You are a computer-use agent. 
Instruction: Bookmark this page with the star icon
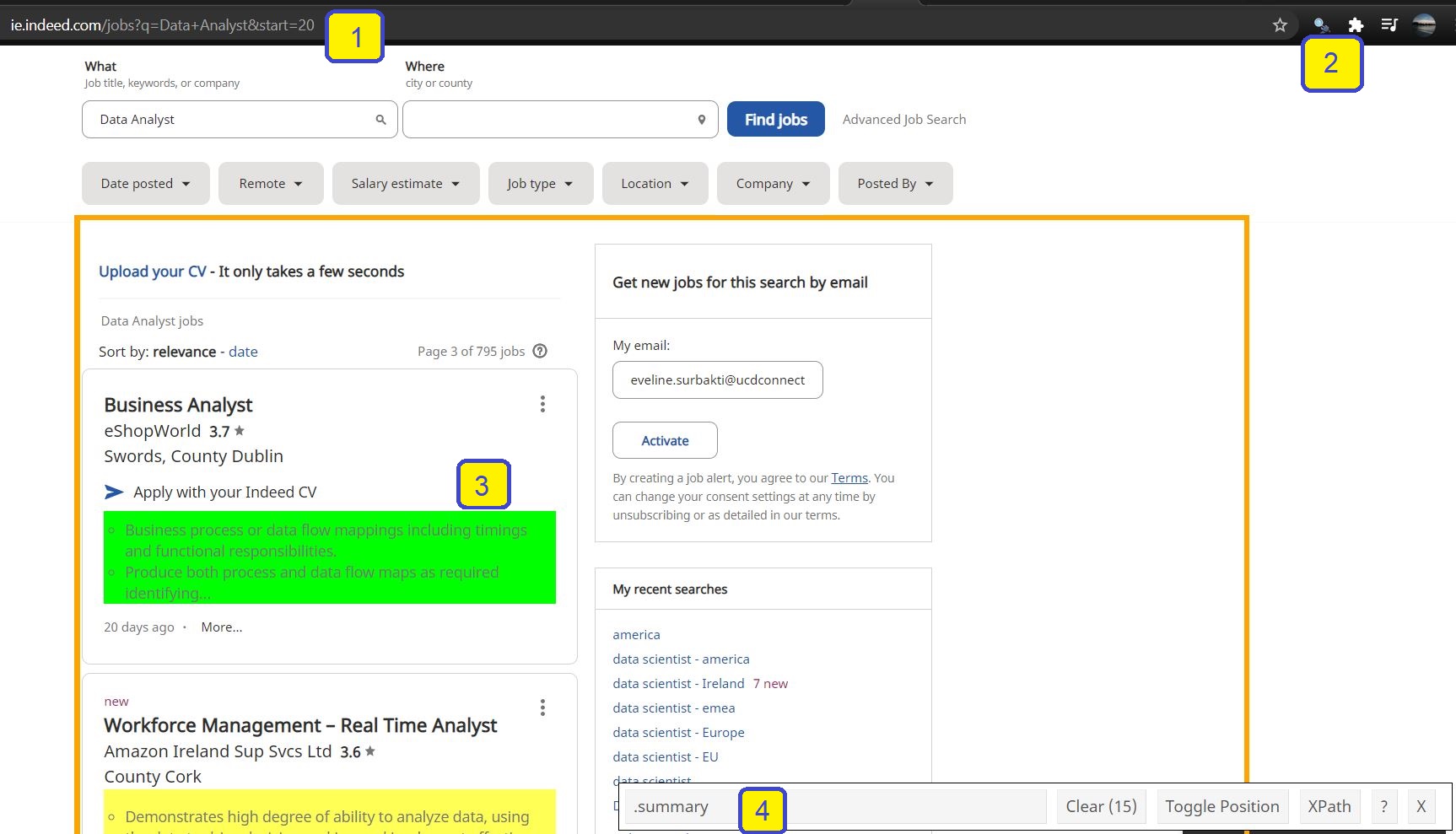click(x=1280, y=25)
